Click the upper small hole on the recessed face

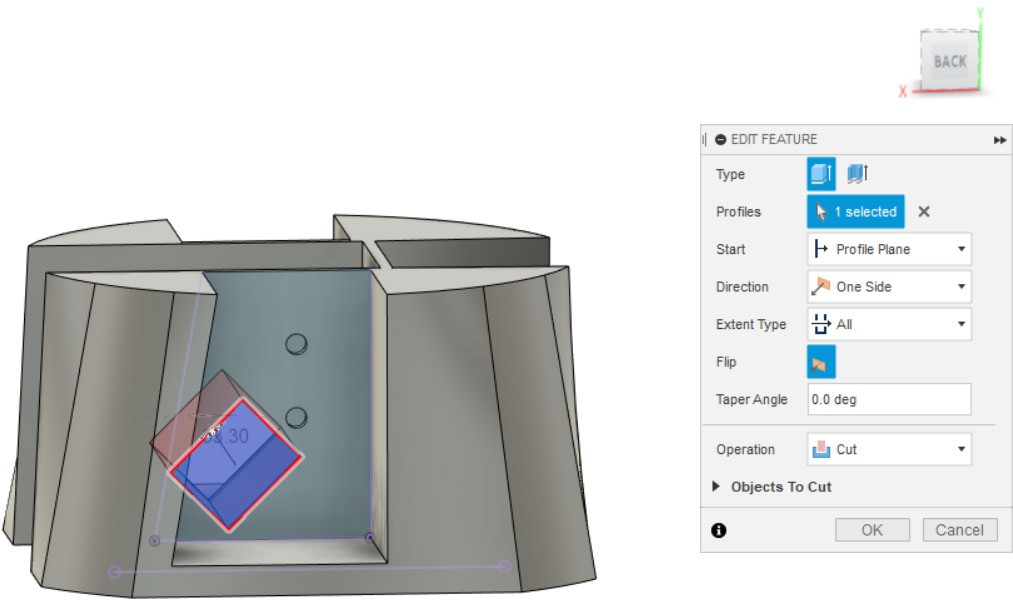[296, 345]
